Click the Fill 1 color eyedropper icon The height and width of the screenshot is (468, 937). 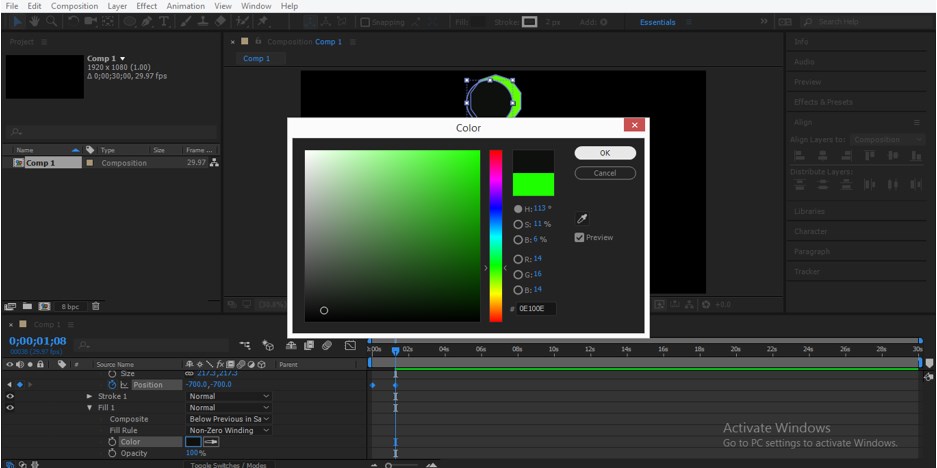coord(211,442)
